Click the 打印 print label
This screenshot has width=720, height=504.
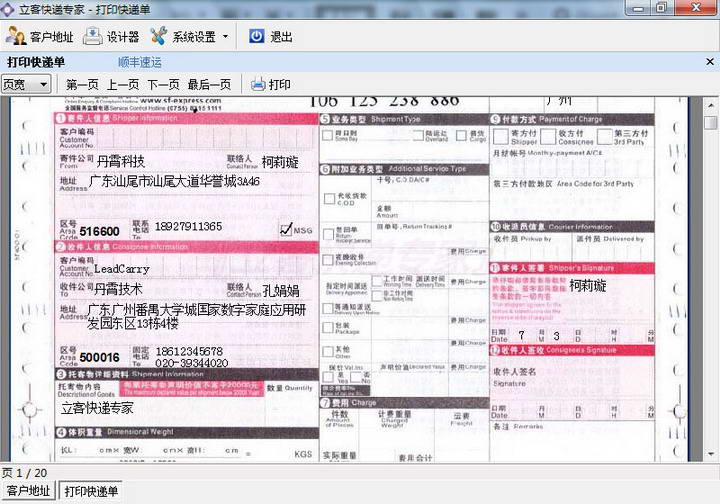(x=280, y=84)
